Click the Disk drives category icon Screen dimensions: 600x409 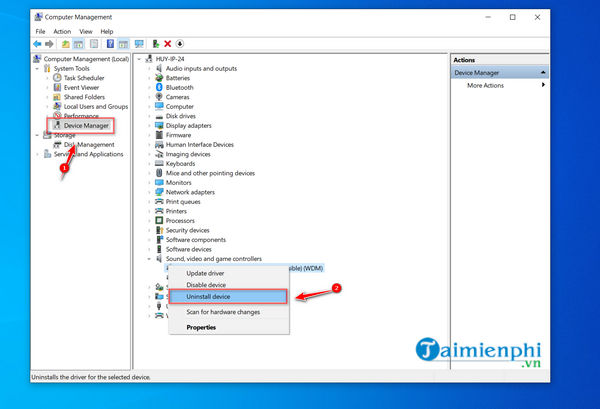159,116
